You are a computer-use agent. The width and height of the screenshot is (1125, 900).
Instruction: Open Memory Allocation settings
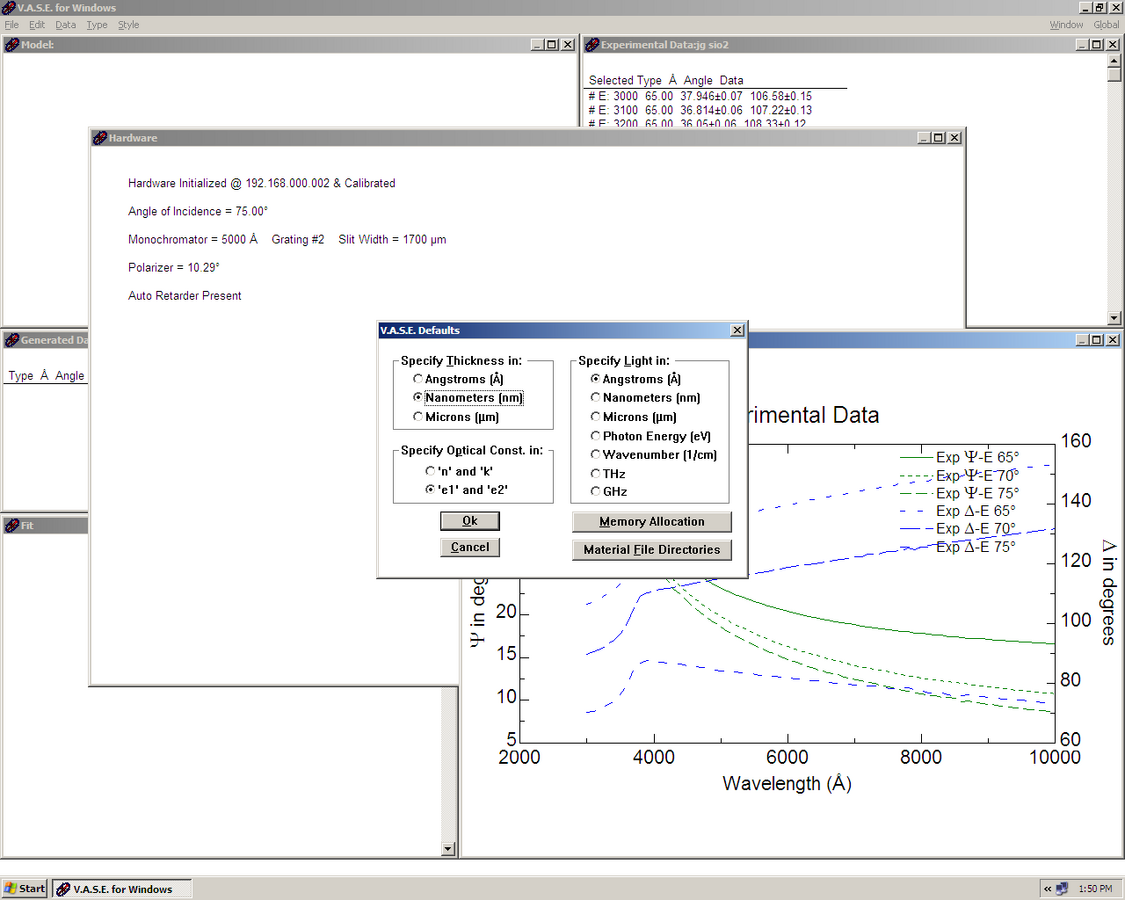point(651,522)
